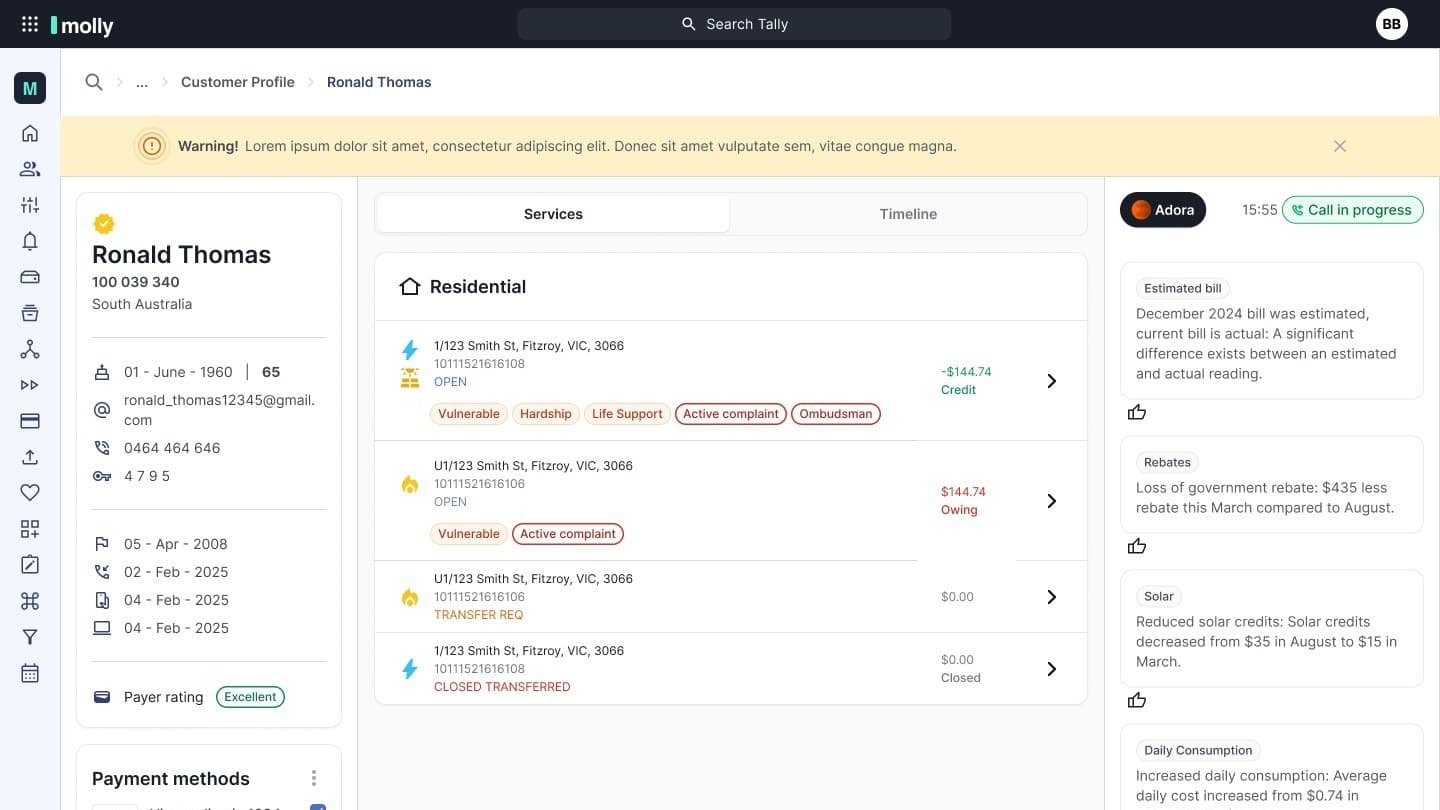The image size is (1440, 810).
Task: Click the Ronald Thomas breadcrumb
Action: 379,82
